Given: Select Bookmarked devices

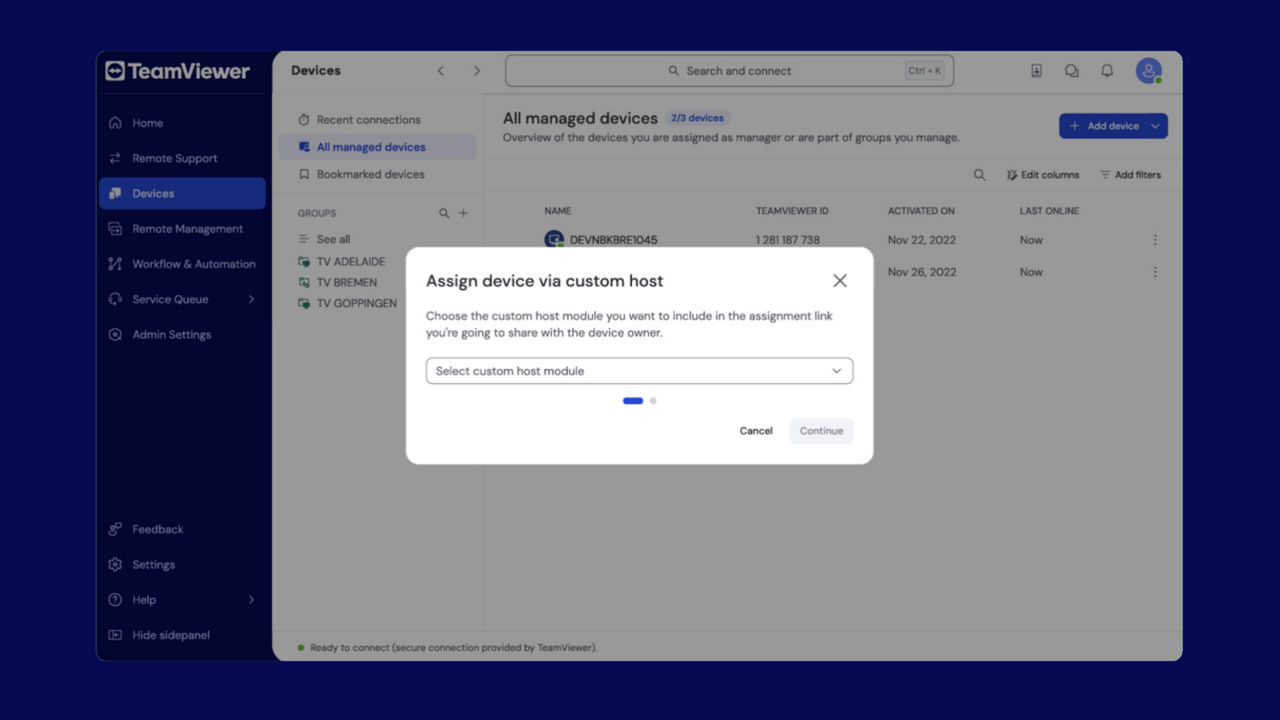Looking at the screenshot, I should 377,174.
